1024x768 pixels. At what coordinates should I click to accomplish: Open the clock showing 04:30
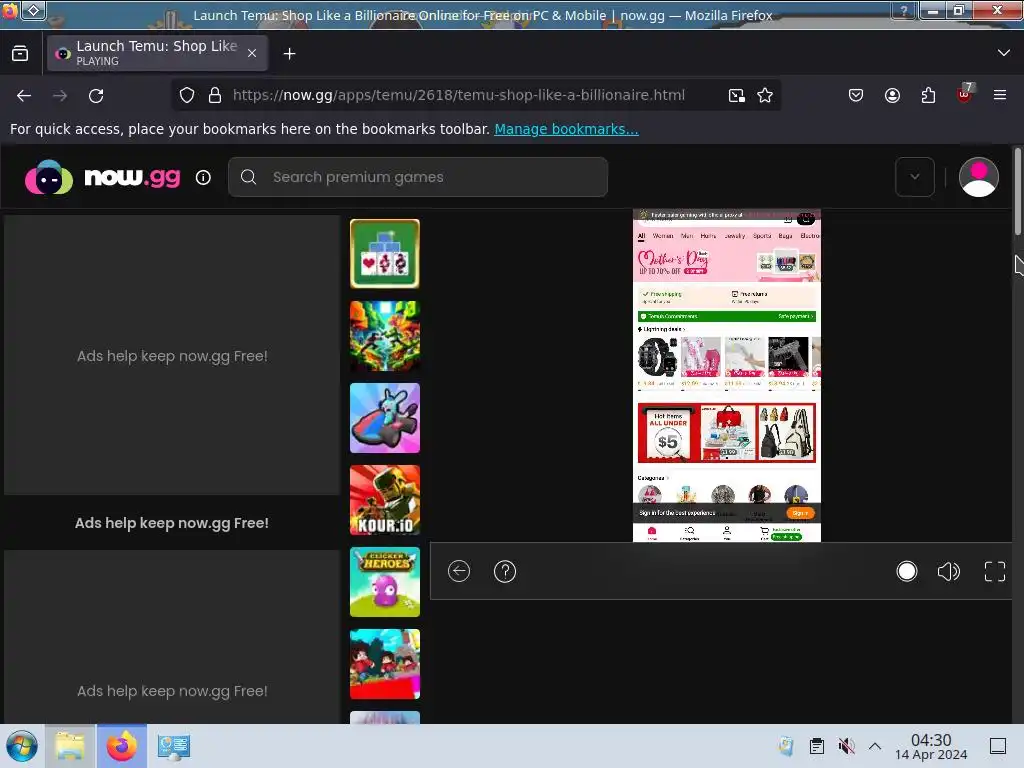[931, 746]
